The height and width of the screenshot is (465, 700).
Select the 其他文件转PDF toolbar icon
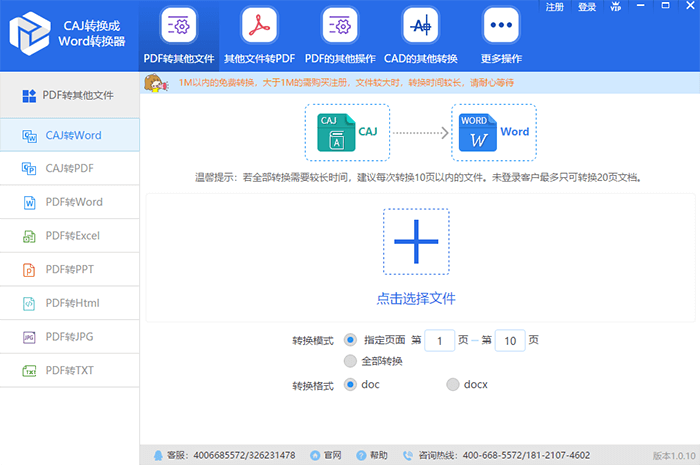[x=257, y=25]
